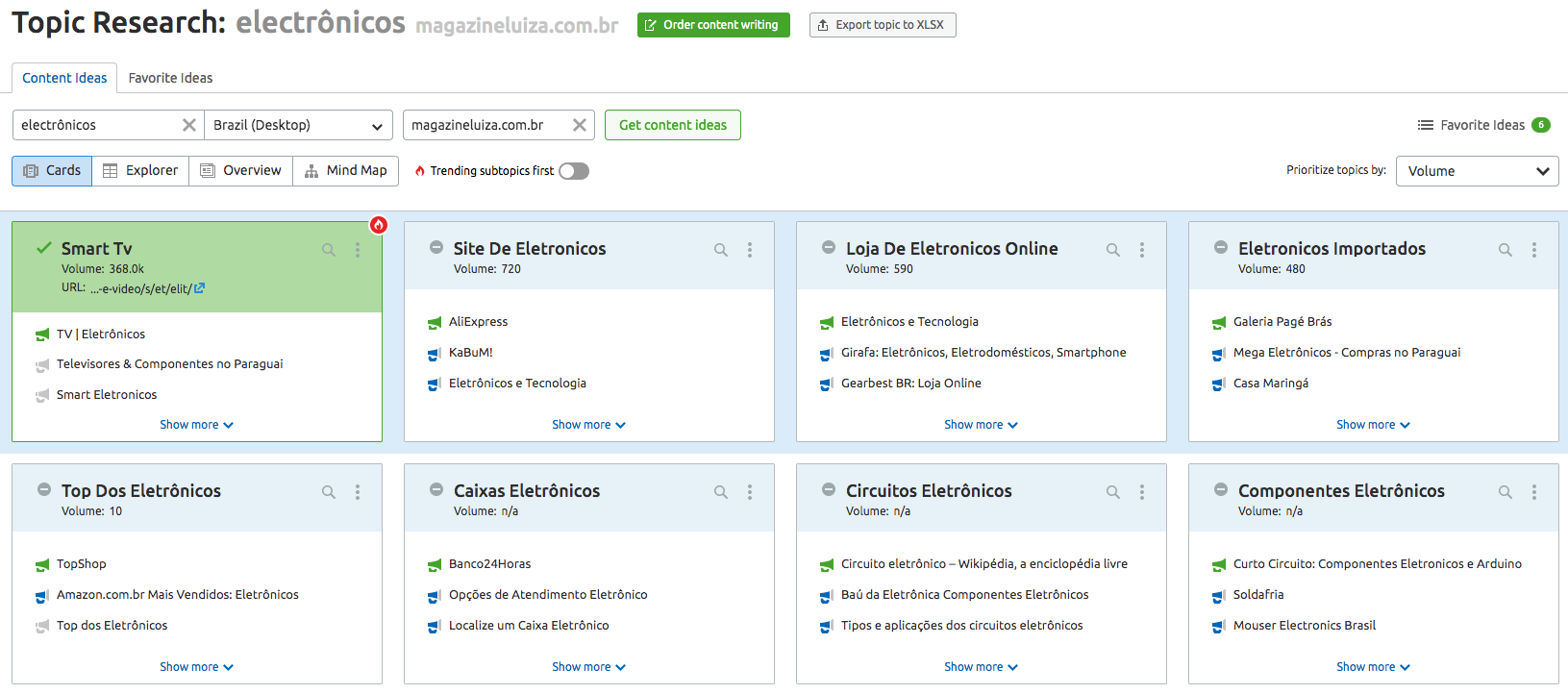
Task: Expand Show more in Circuitos Eletrônicos card
Action: (x=982, y=667)
